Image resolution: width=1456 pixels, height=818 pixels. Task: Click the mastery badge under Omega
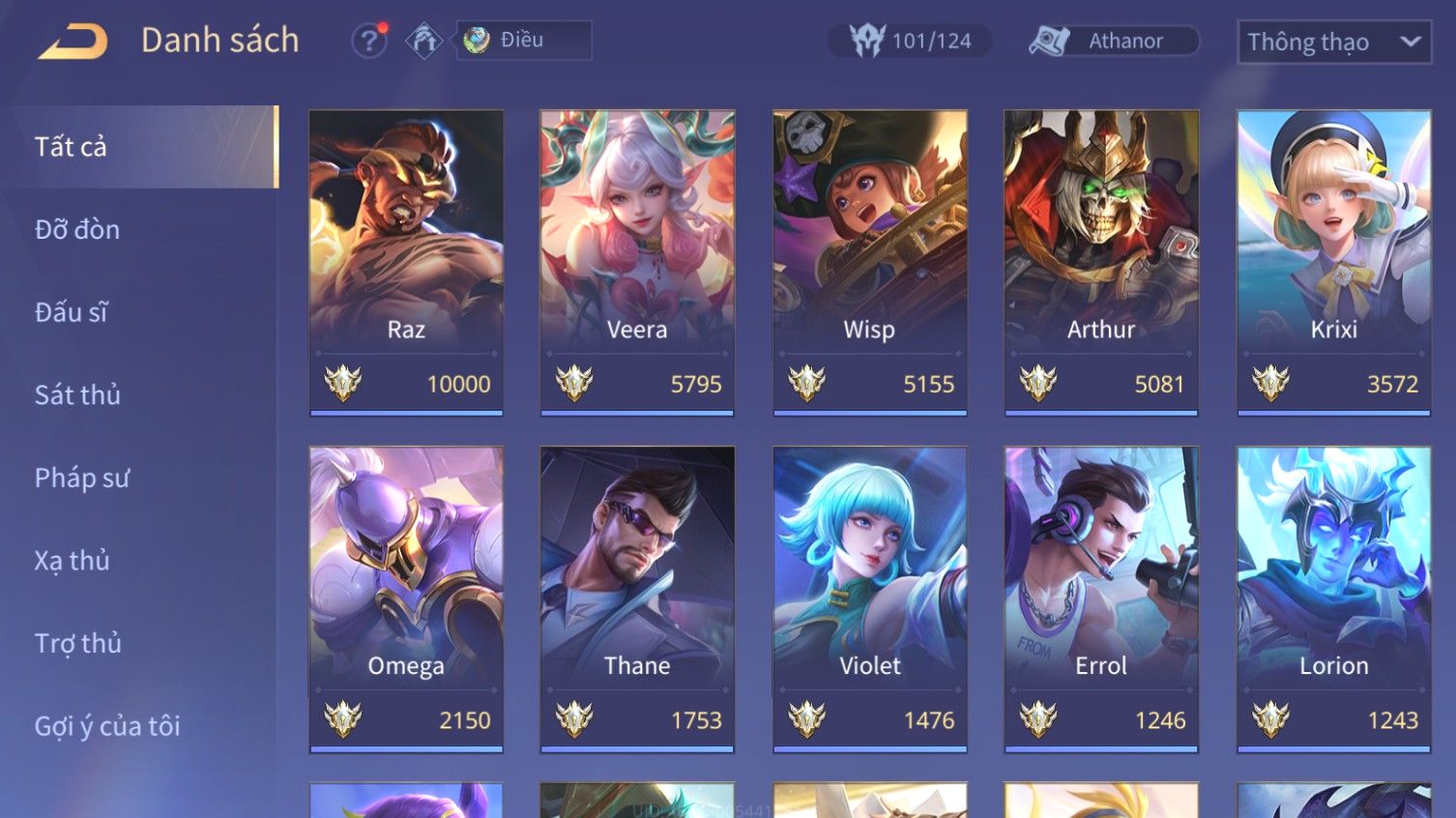342,719
